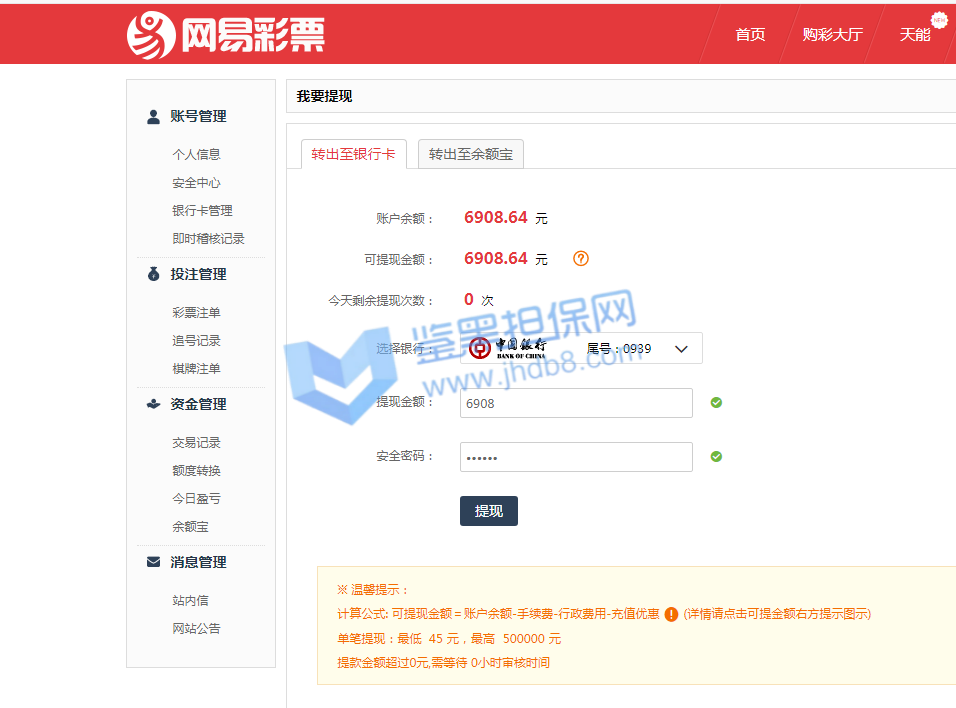Click the 提现金额 amount input field
The width and height of the screenshot is (956, 708).
point(576,403)
